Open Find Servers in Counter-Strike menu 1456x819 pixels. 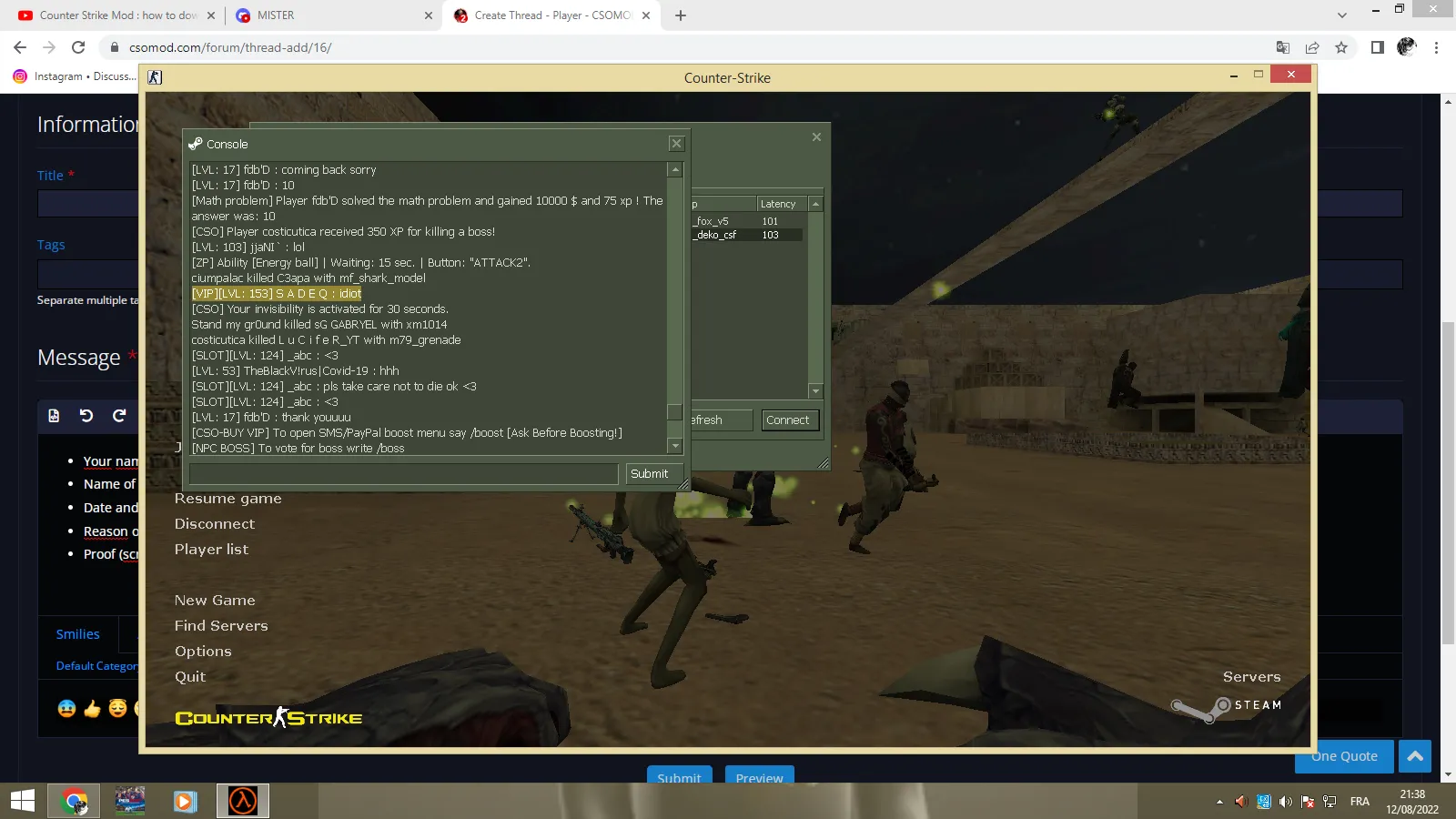coord(221,626)
